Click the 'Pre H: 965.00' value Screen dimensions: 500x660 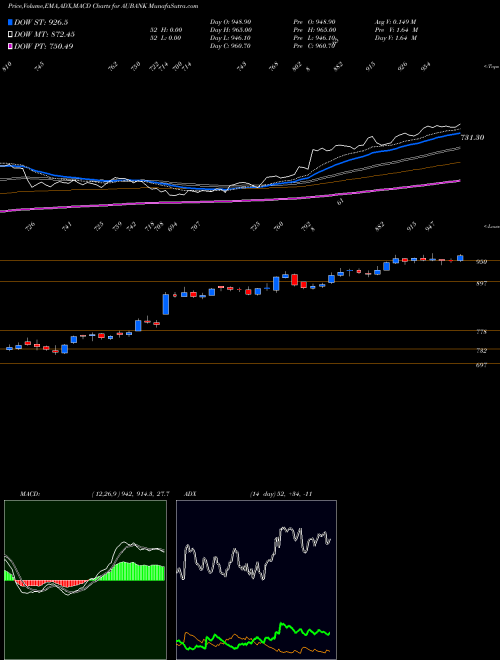tap(315, 30)
